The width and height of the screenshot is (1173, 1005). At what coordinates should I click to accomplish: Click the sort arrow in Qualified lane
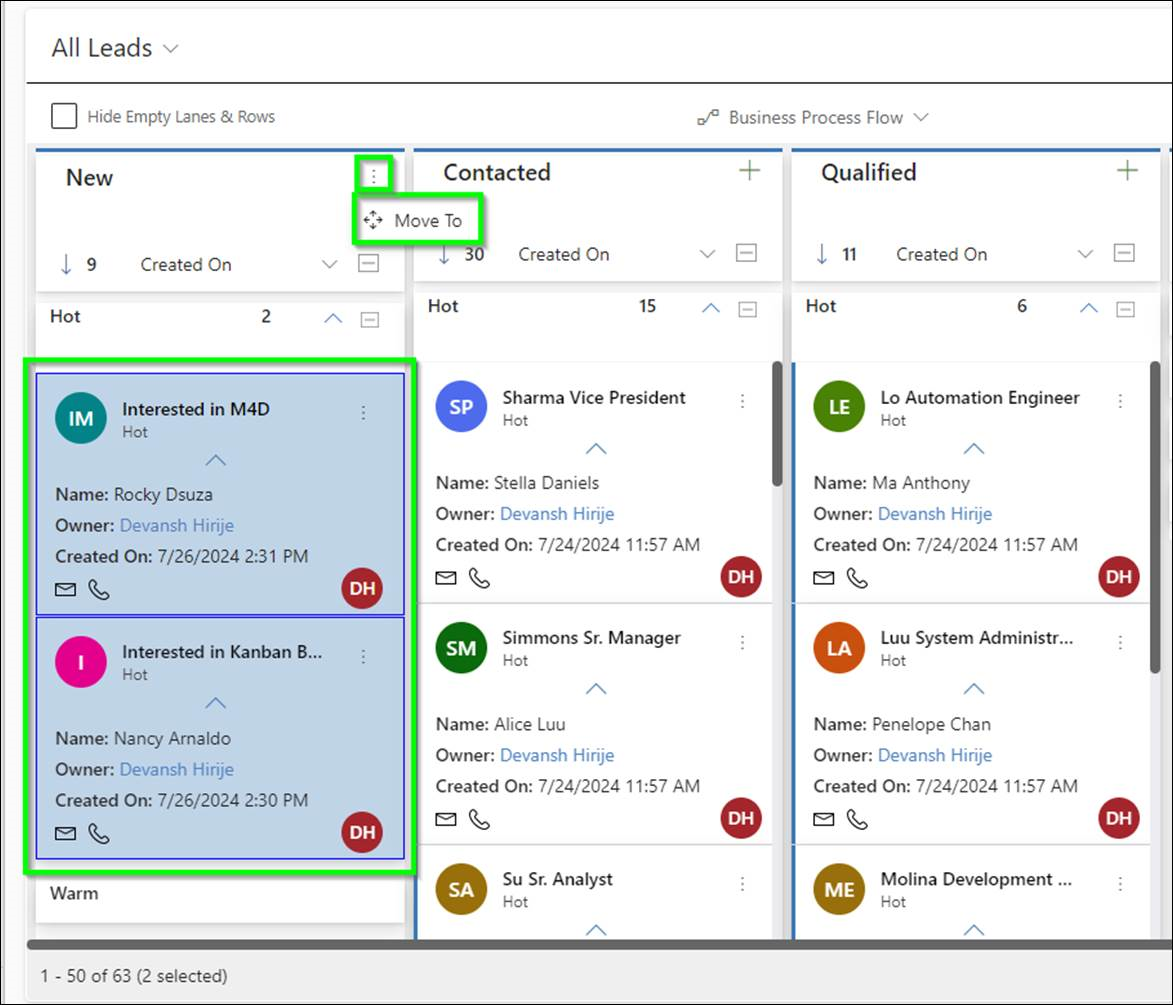pos(822,254)
